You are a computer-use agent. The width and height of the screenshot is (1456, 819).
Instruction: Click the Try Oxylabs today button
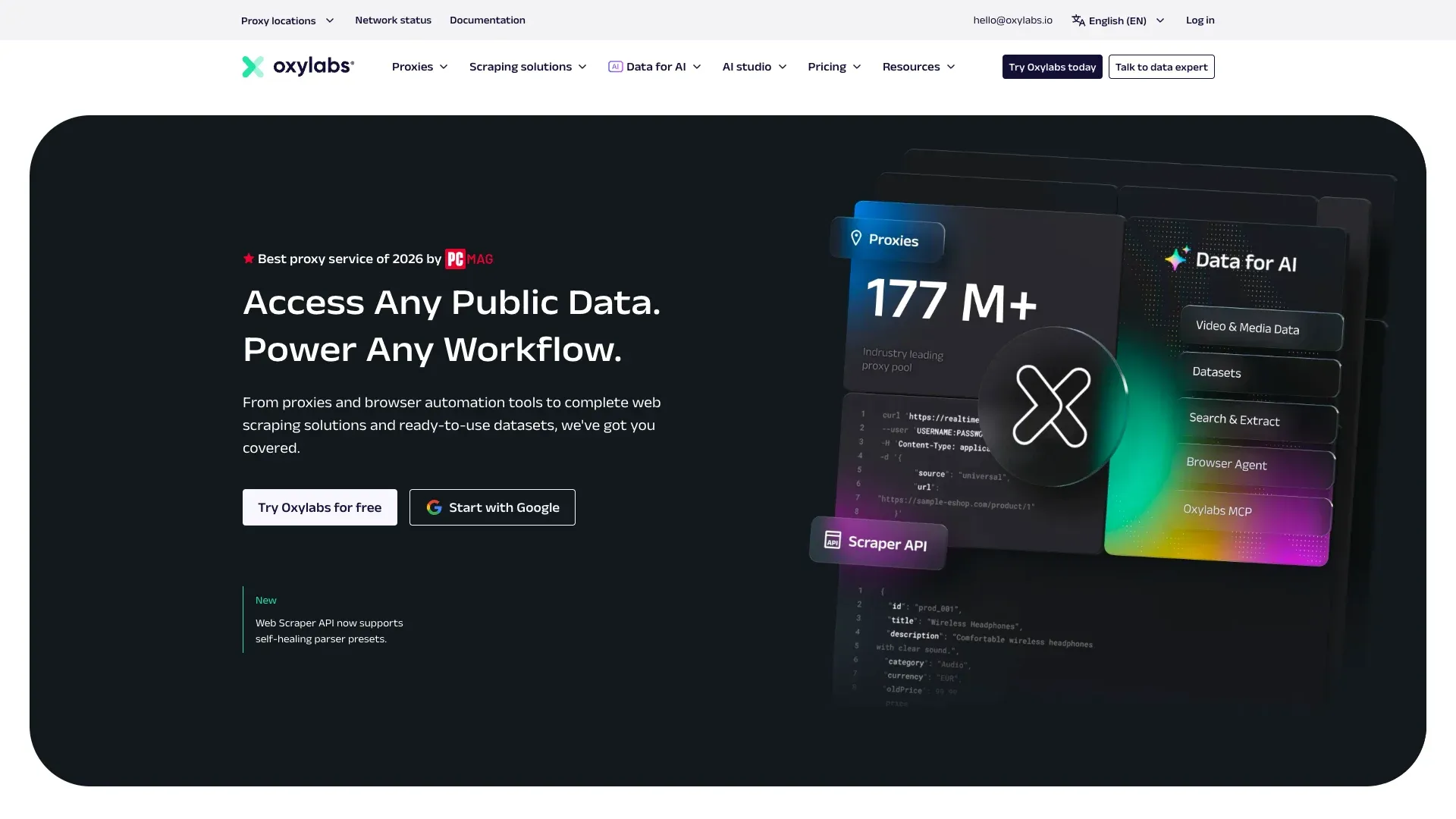(1051, 67)
